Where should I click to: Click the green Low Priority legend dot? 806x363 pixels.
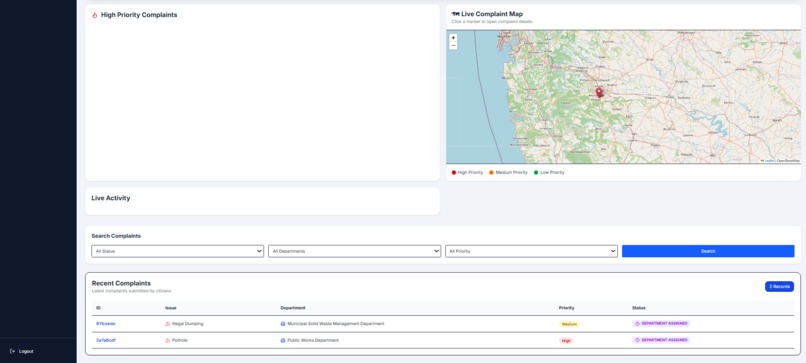(x=536, y=173)
